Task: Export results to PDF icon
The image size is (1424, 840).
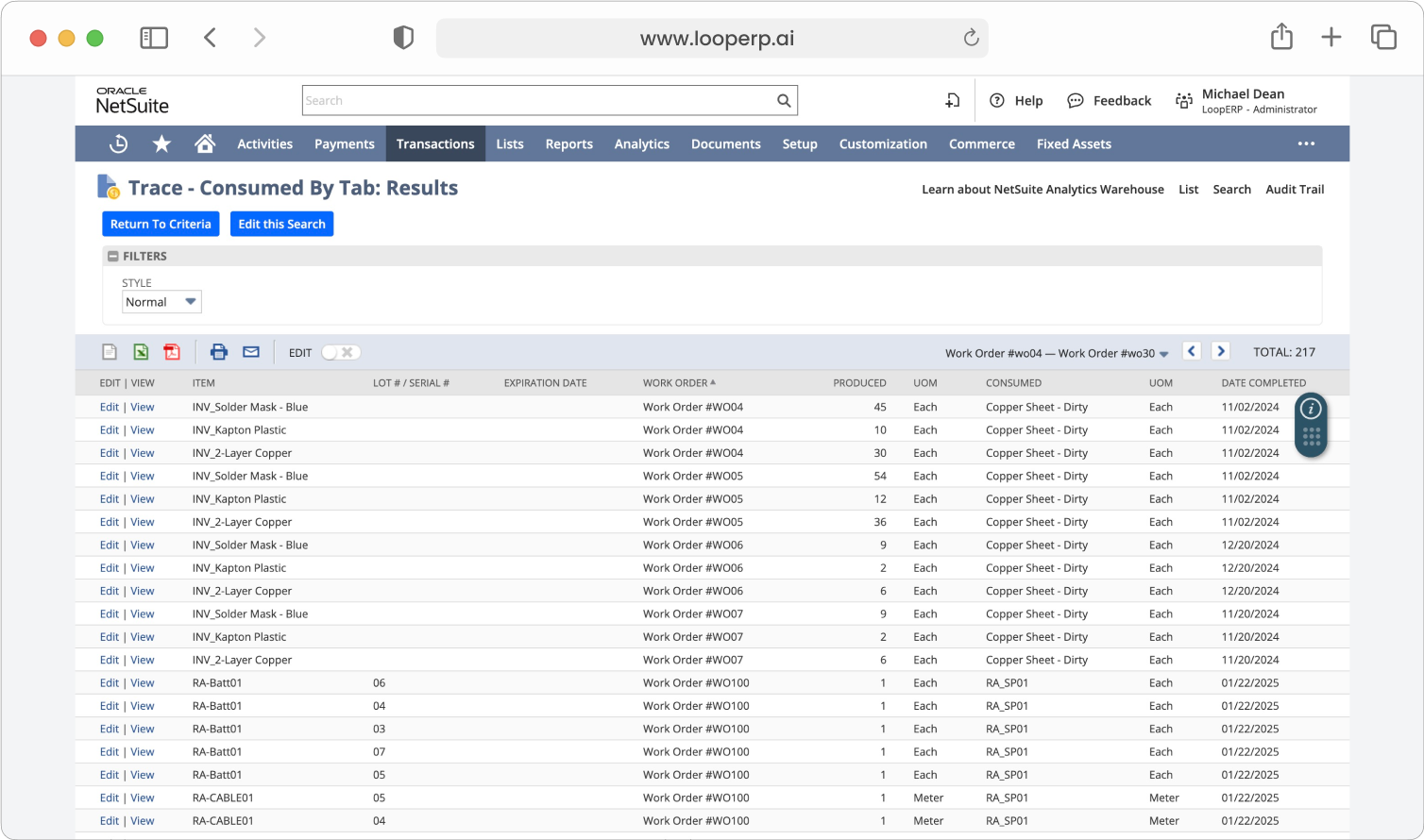Action: (172, 352)
